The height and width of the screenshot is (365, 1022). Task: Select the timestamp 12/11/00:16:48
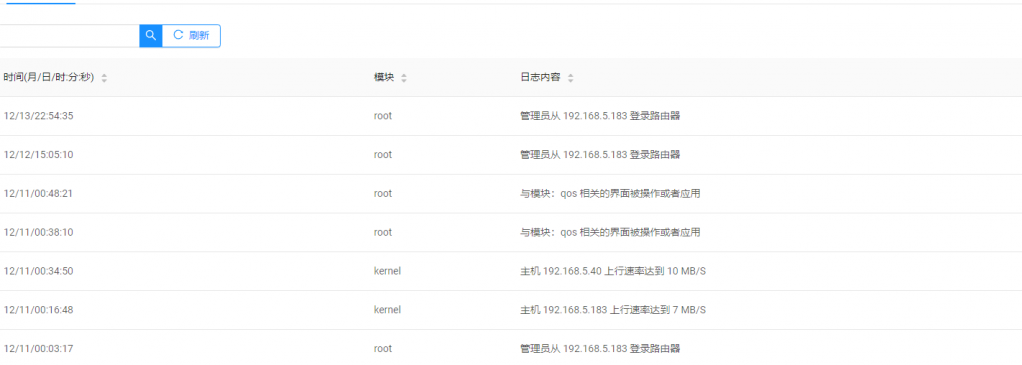pos(38,310)
